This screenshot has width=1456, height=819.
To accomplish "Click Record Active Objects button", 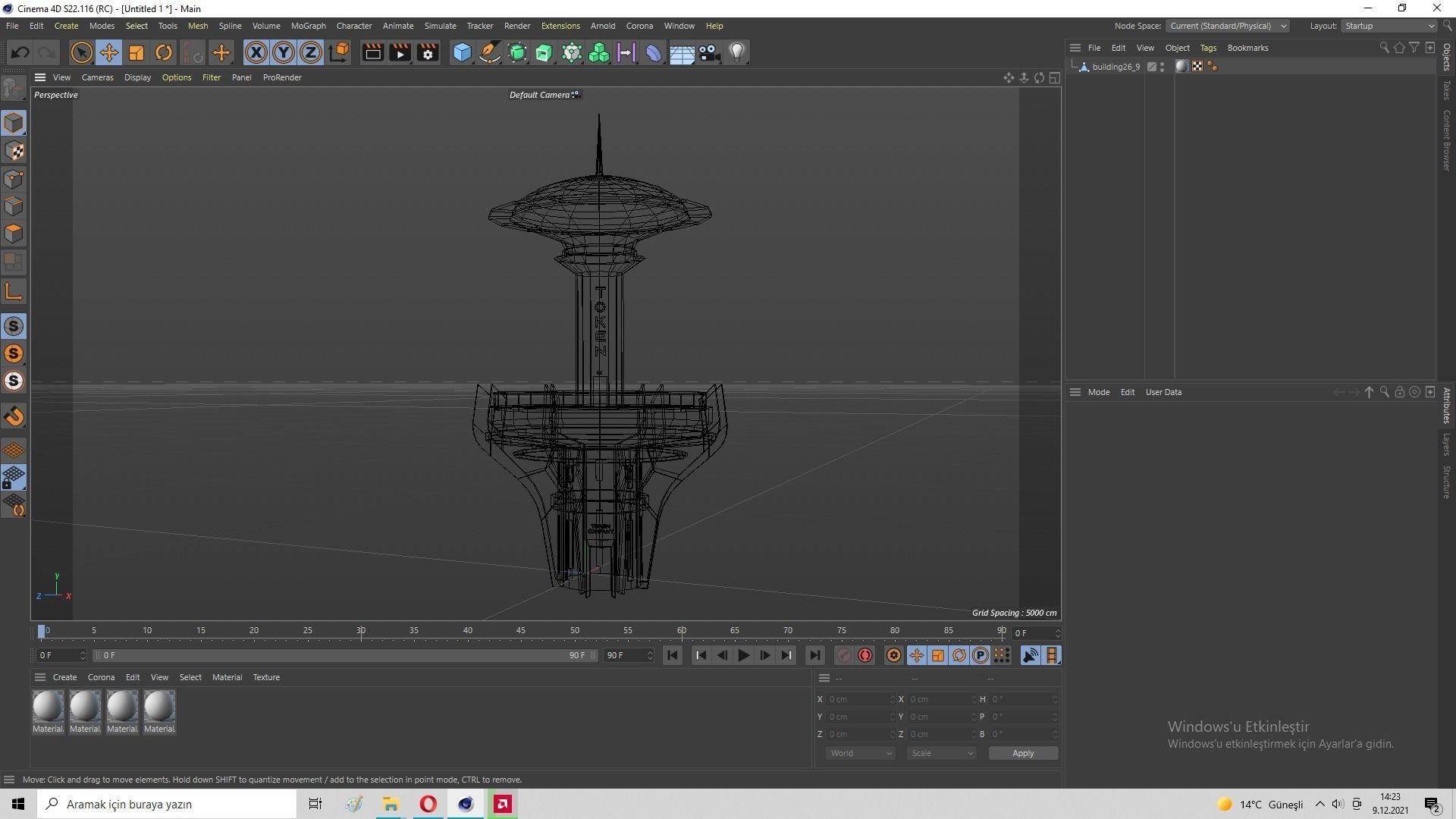I will tap(843, 655).
